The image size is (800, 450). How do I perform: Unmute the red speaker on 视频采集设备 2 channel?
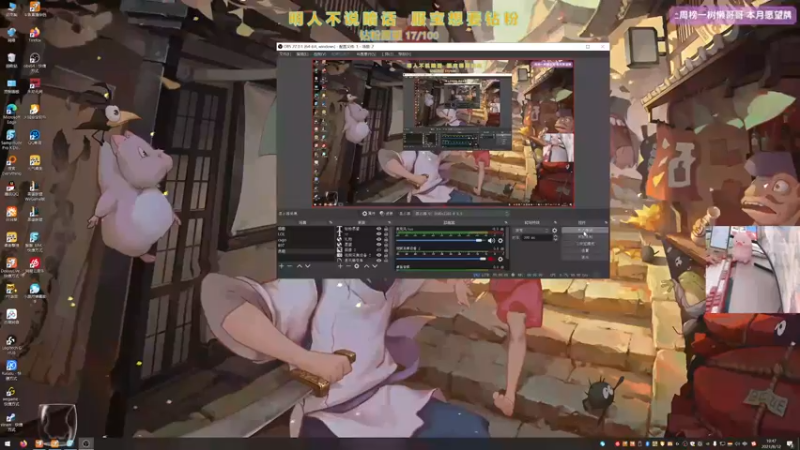[491, 259]
